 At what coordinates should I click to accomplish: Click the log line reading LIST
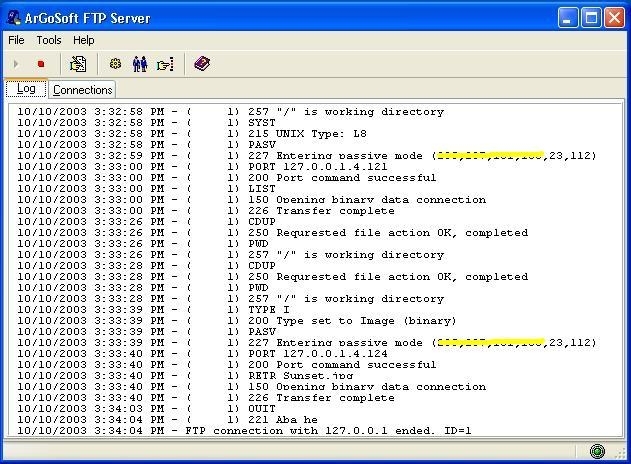pyautogui.click(x=146, y=189)
